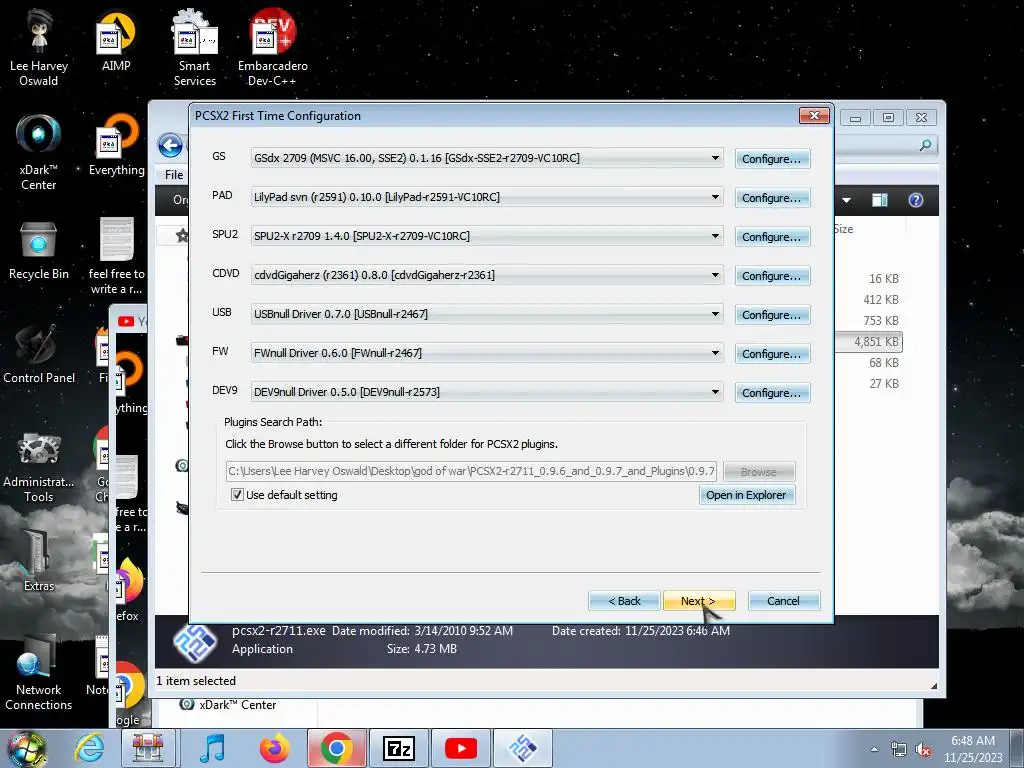Open Control Panel desktop icon

39,354
